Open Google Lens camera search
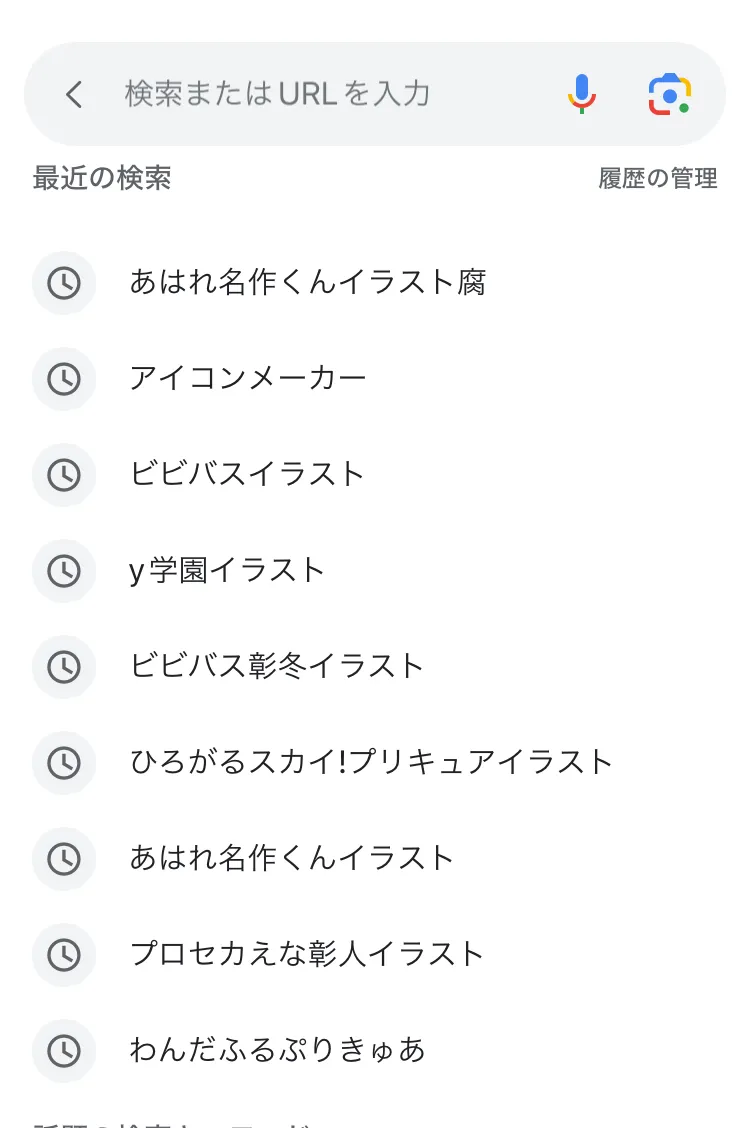The image size is (750, 1128). pyautogui.click(x=669, y=94)
